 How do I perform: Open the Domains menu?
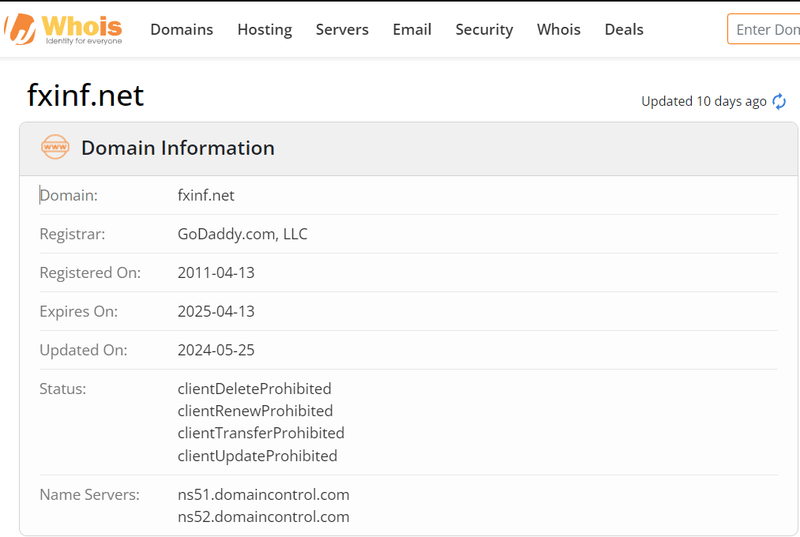[x=182, y=30]
